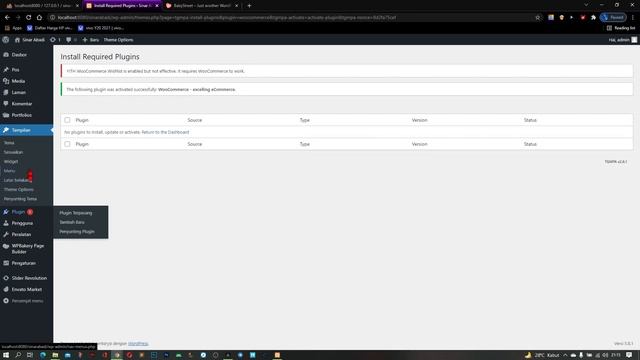640x360 pixels.
Task: Open the Windows Start menu
Action: [6, 355]
